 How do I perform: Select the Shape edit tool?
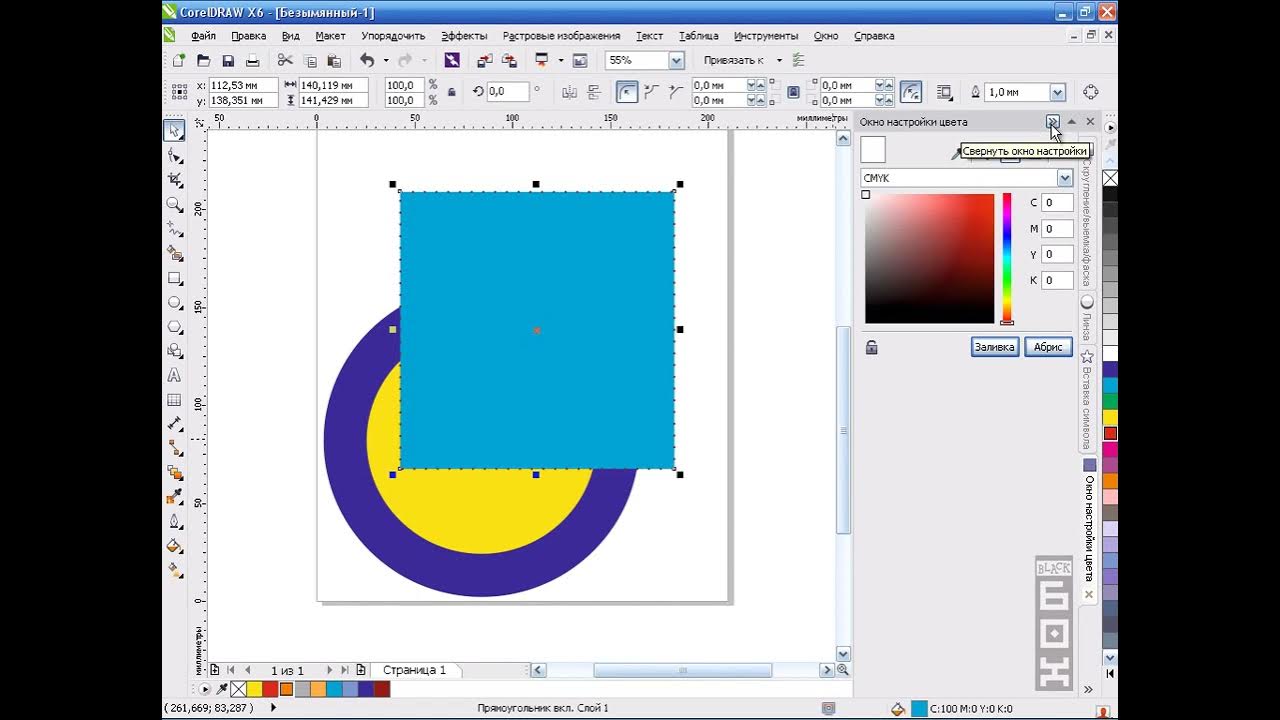(x=175, y=156)
